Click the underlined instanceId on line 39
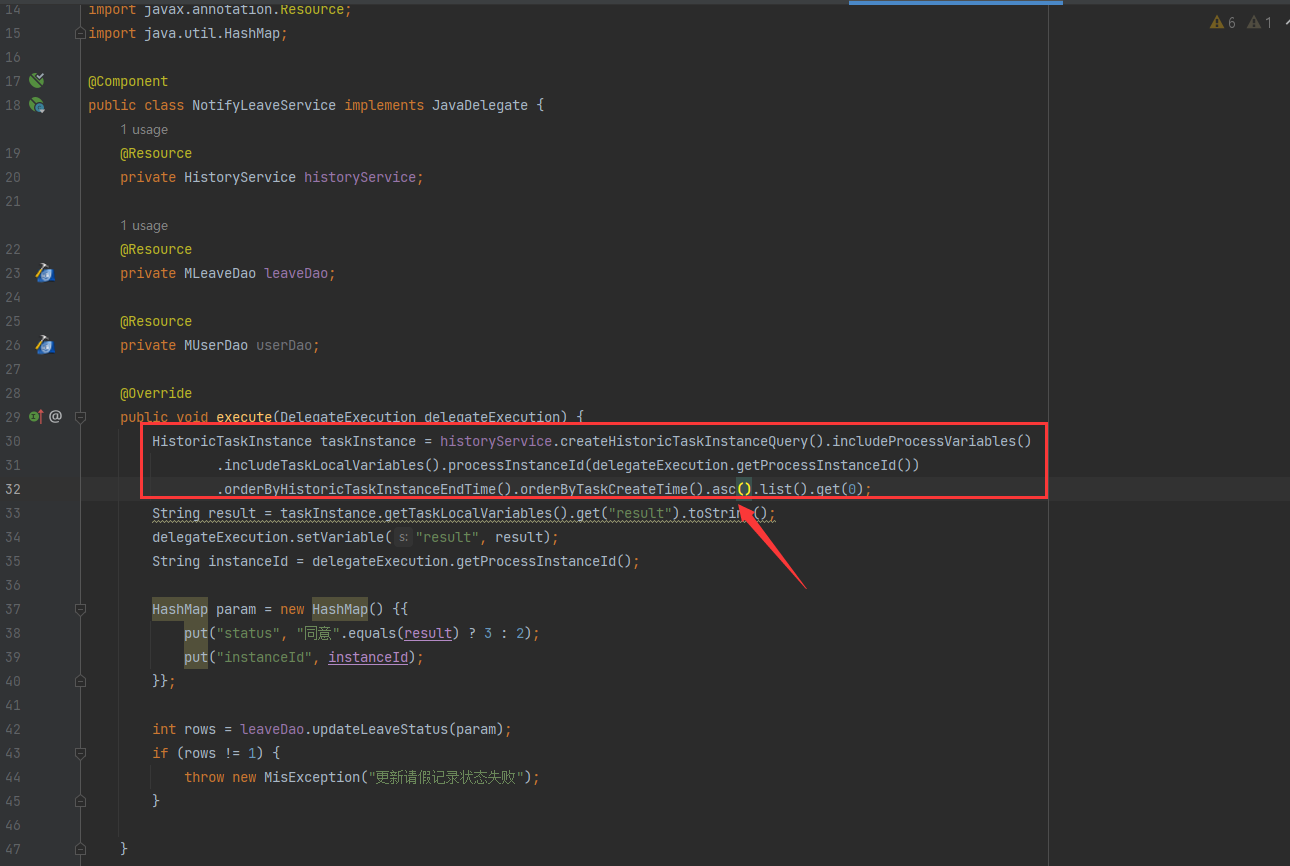The width and height of the screenshot is (1290, 866). click(x=368, y=657)
